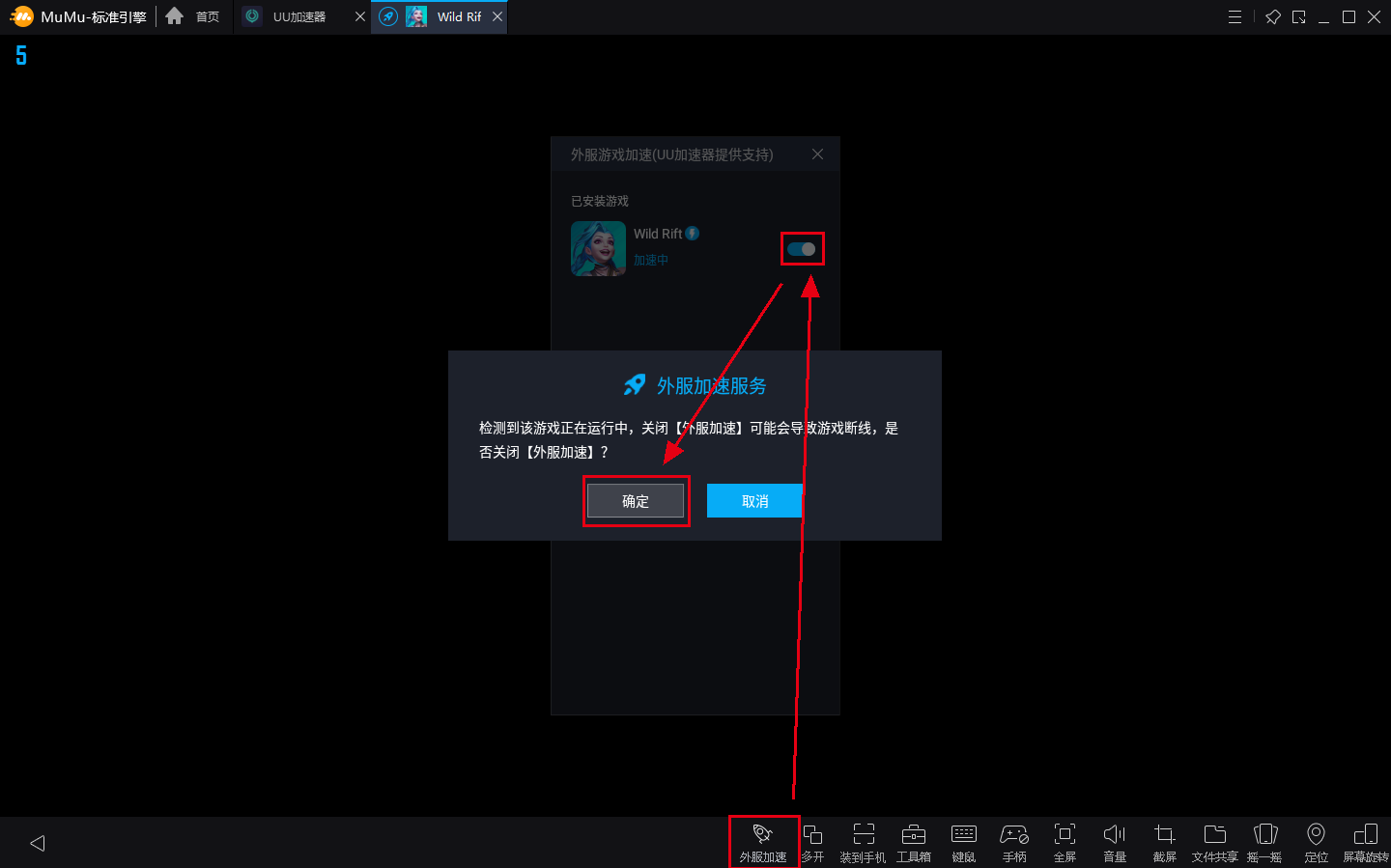
Task: Open the 定位 location icon
Action: coord(1316,840)
